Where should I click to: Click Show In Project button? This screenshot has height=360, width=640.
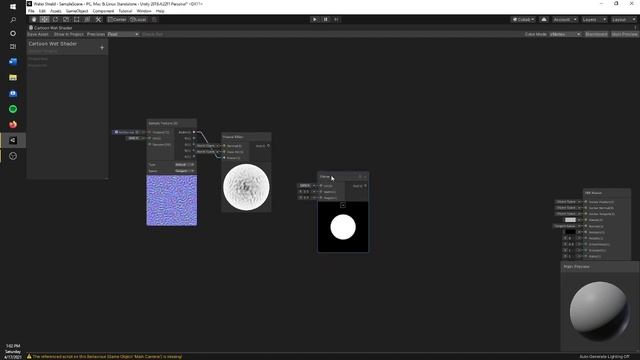69,34
